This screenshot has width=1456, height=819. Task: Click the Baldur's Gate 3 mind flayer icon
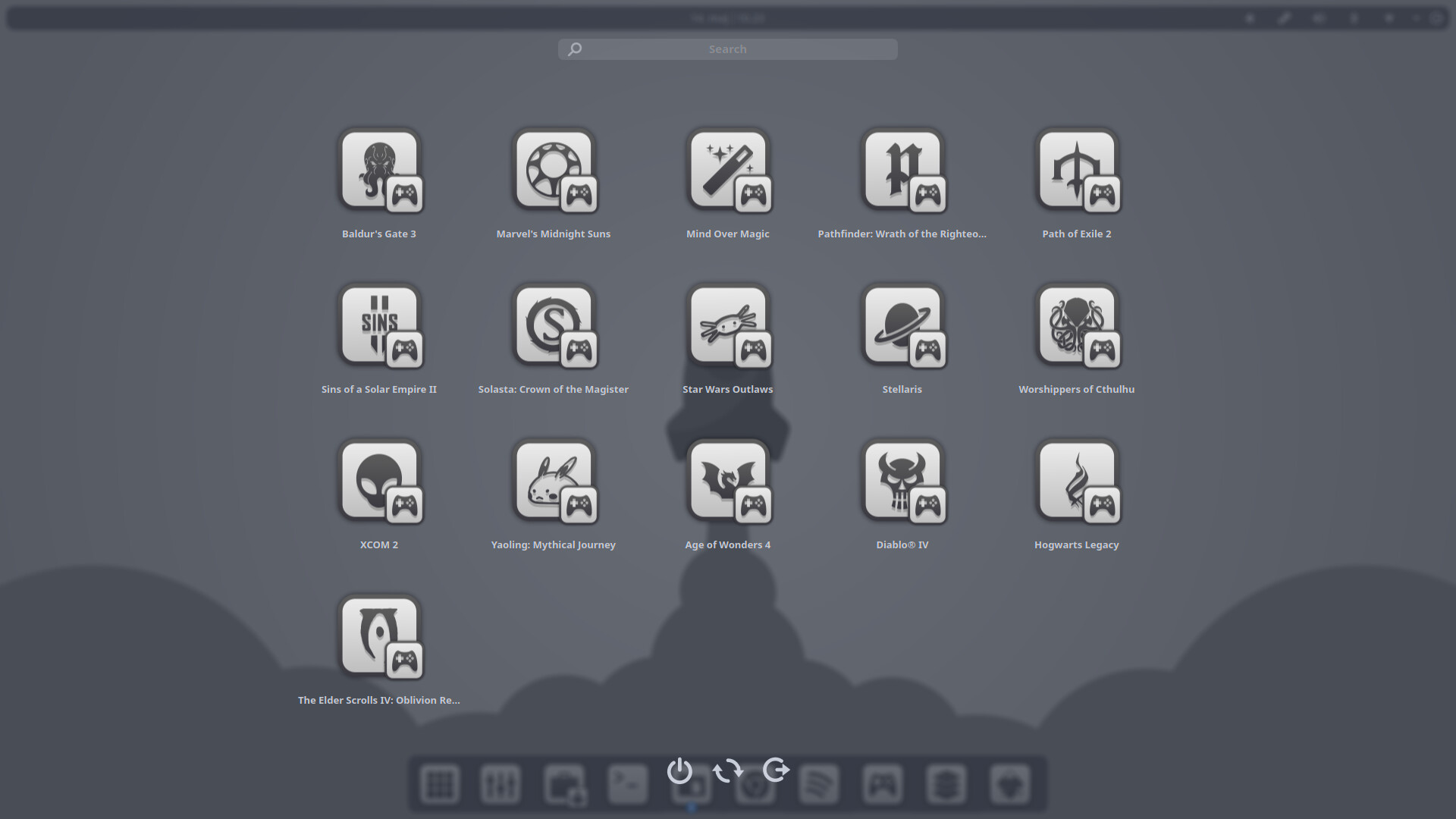click(x=380, y=171)
